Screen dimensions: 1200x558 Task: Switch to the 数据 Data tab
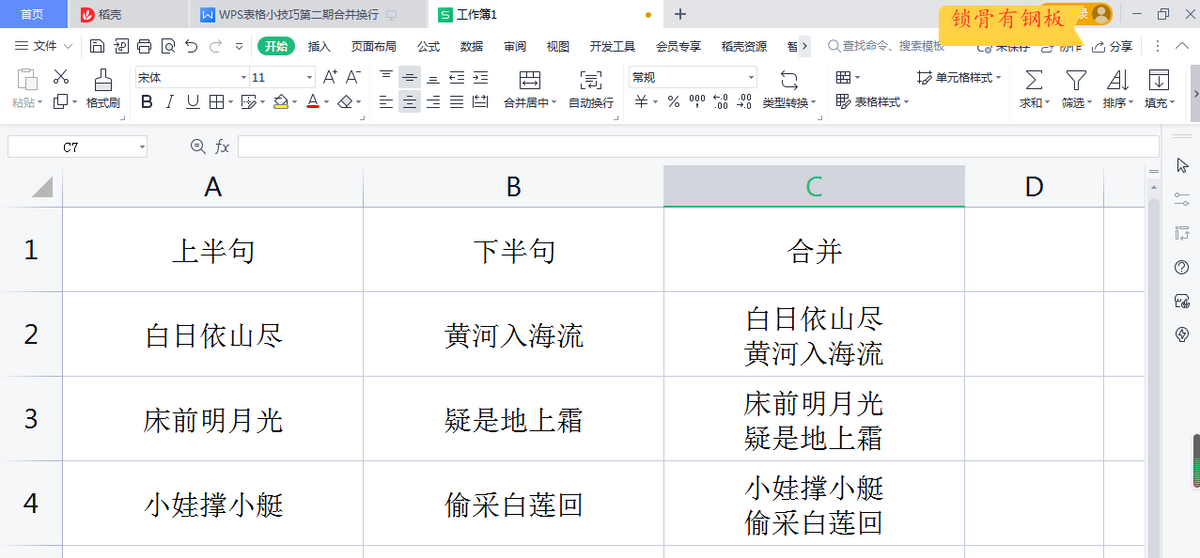tap(472, 46)
